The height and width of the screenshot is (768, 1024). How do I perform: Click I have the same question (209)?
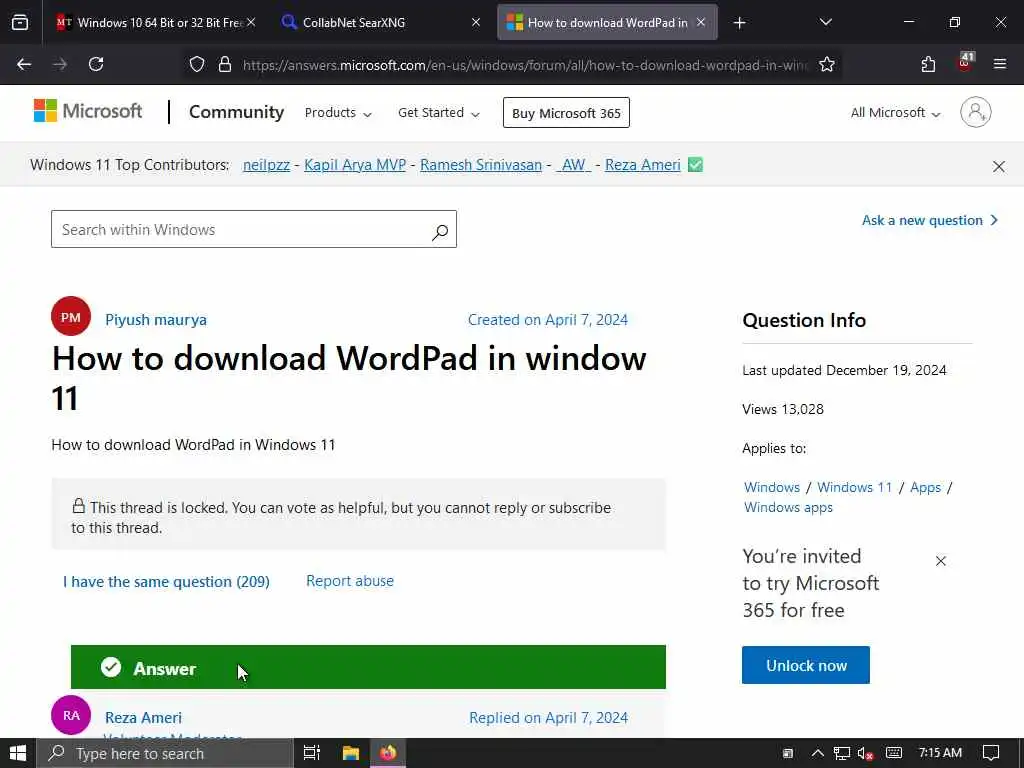[167, 581]
